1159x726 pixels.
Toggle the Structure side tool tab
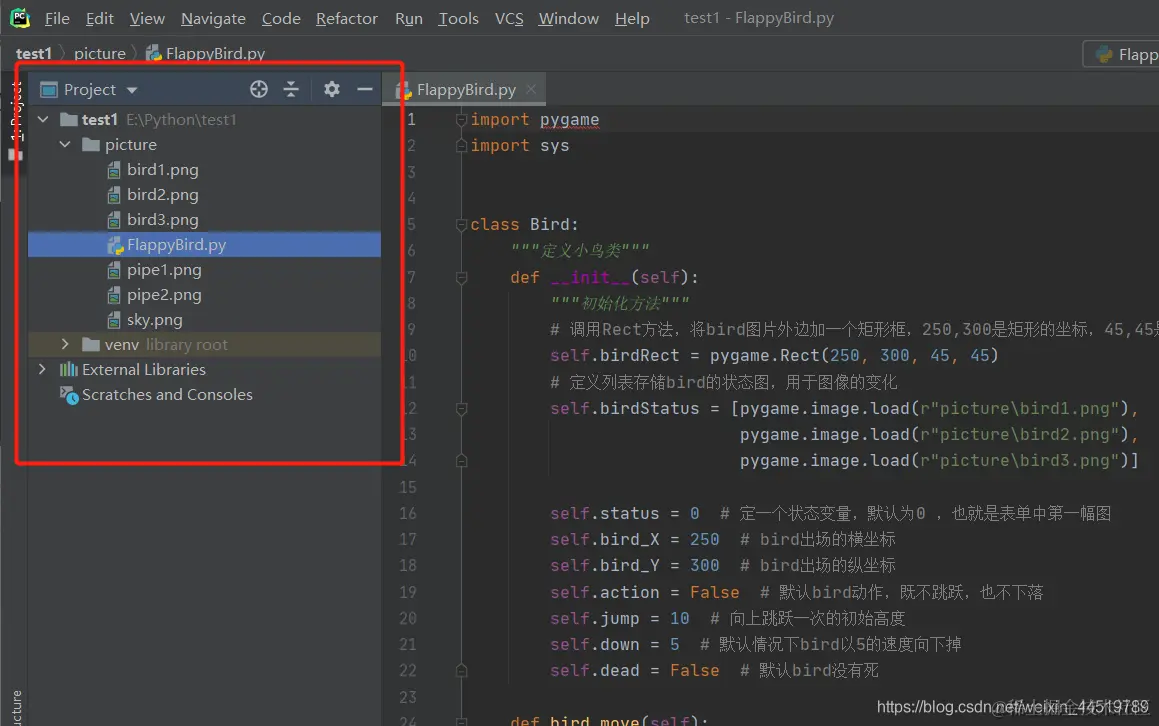click(x=16, y=708)
